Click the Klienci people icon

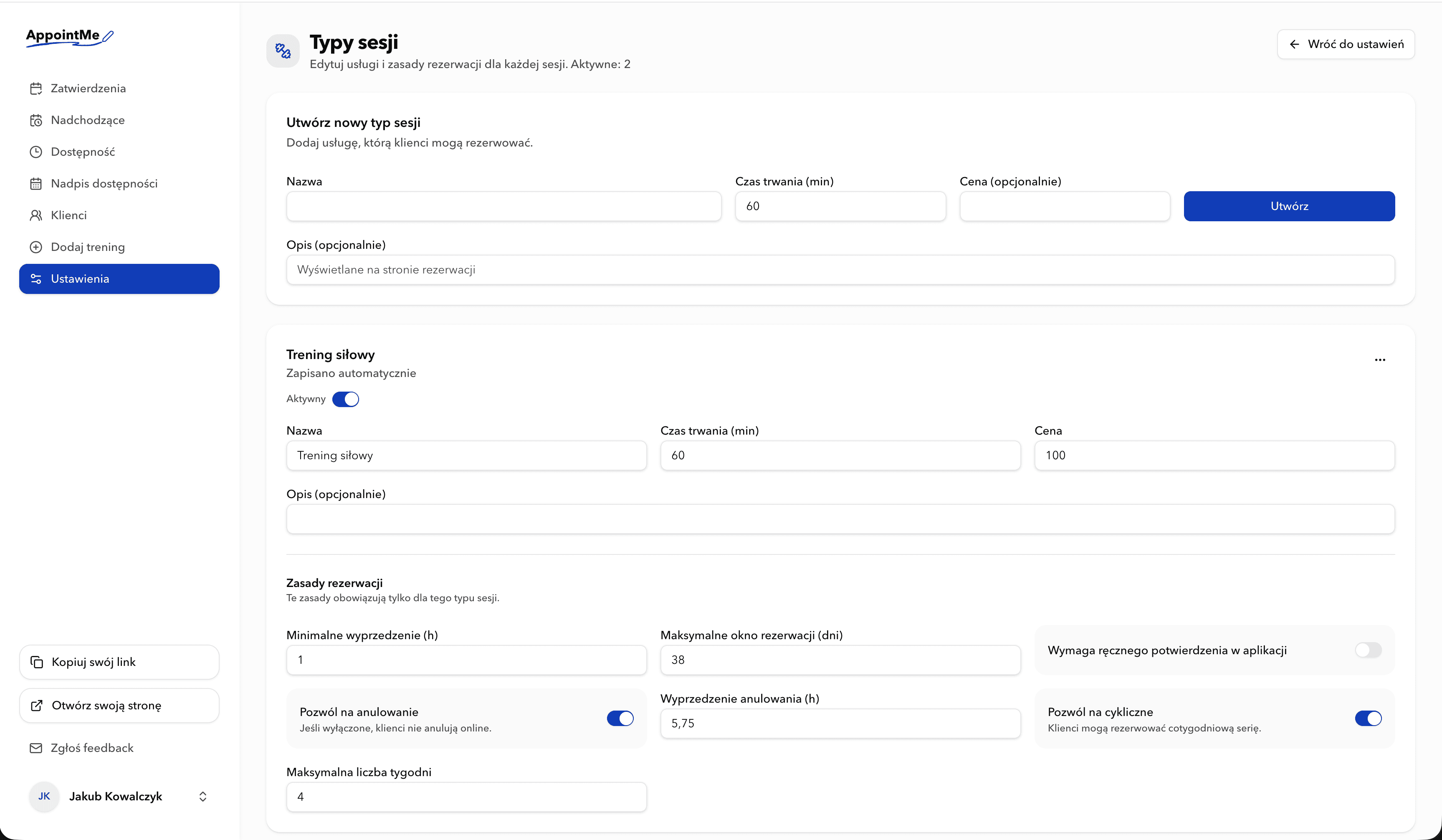pyautogui.click(x=36, y=215)
